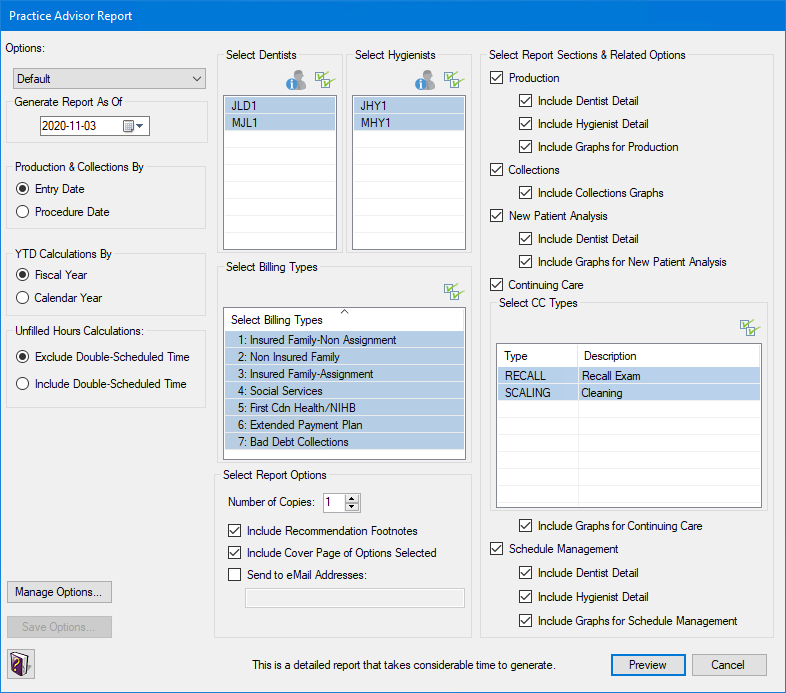Uncheck Include Recommendation Footnotes
Viewport: 786px width, 693px height.
[235, 531]
